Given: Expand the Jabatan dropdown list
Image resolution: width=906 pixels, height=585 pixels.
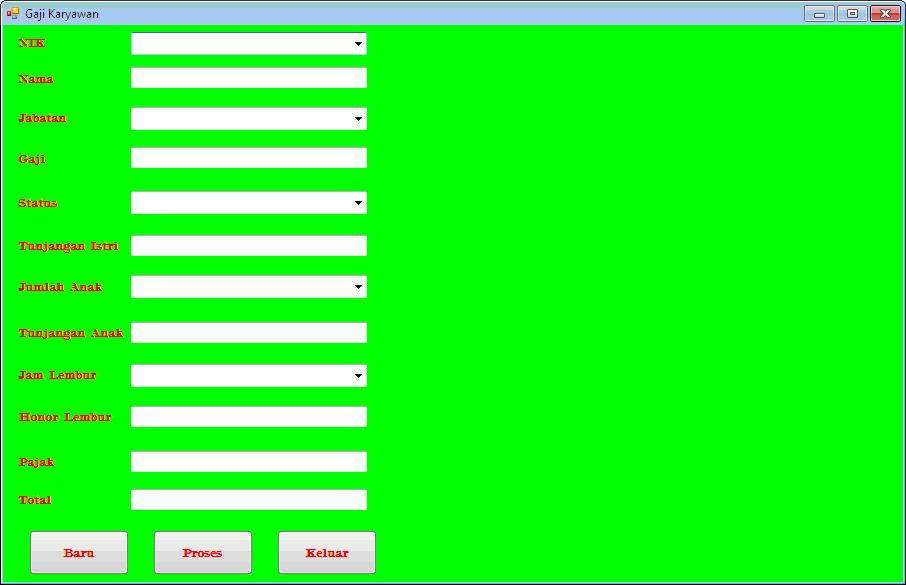Looking at the screenshot, I should pos(248,119).
